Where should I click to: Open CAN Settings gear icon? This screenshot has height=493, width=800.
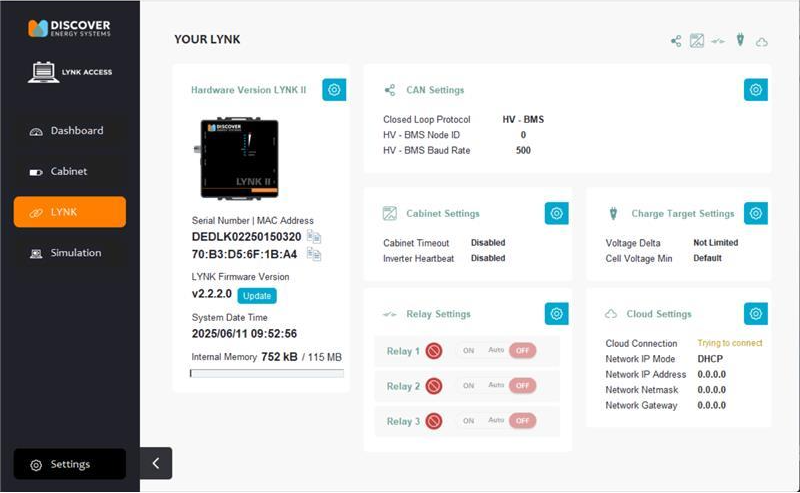coord(756,90)
